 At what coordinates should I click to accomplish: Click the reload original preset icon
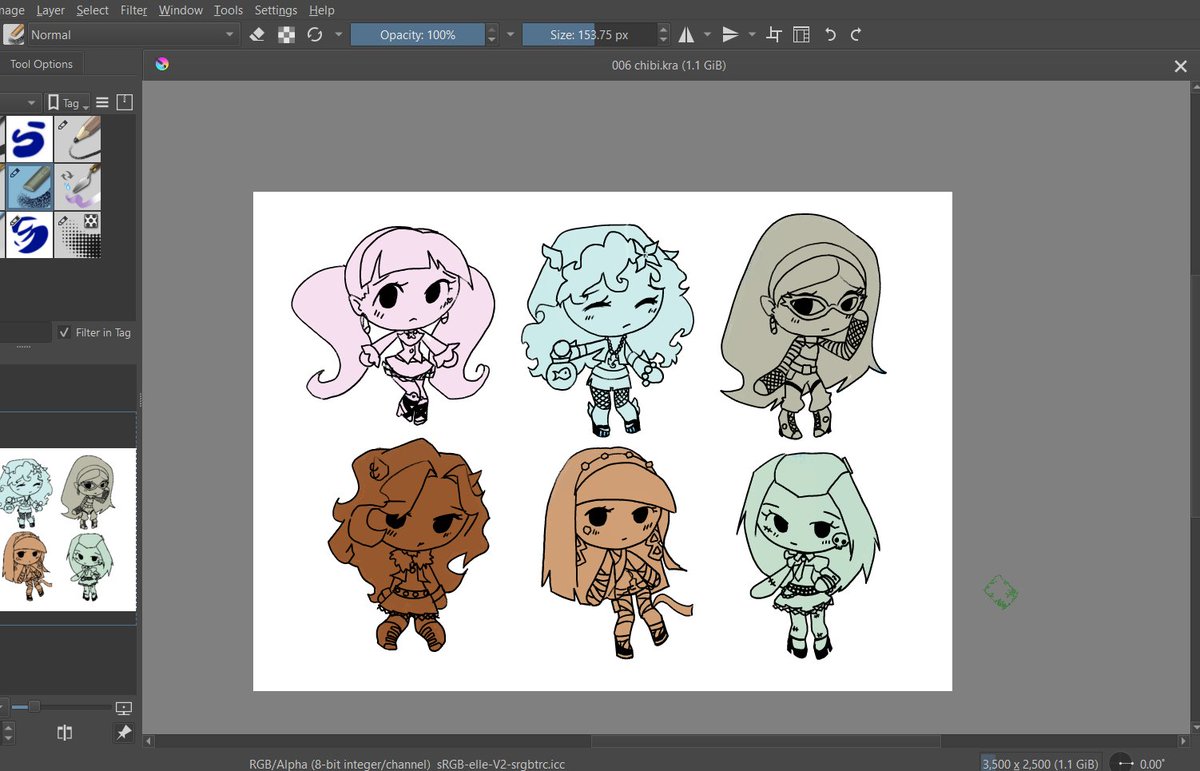coord(315,34)
